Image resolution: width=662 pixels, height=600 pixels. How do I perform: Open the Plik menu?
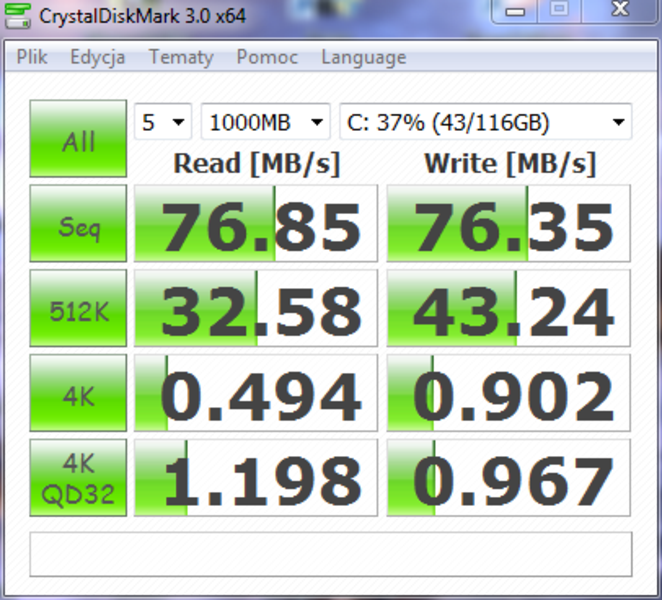pyautogui.click(x=32, y=57)
